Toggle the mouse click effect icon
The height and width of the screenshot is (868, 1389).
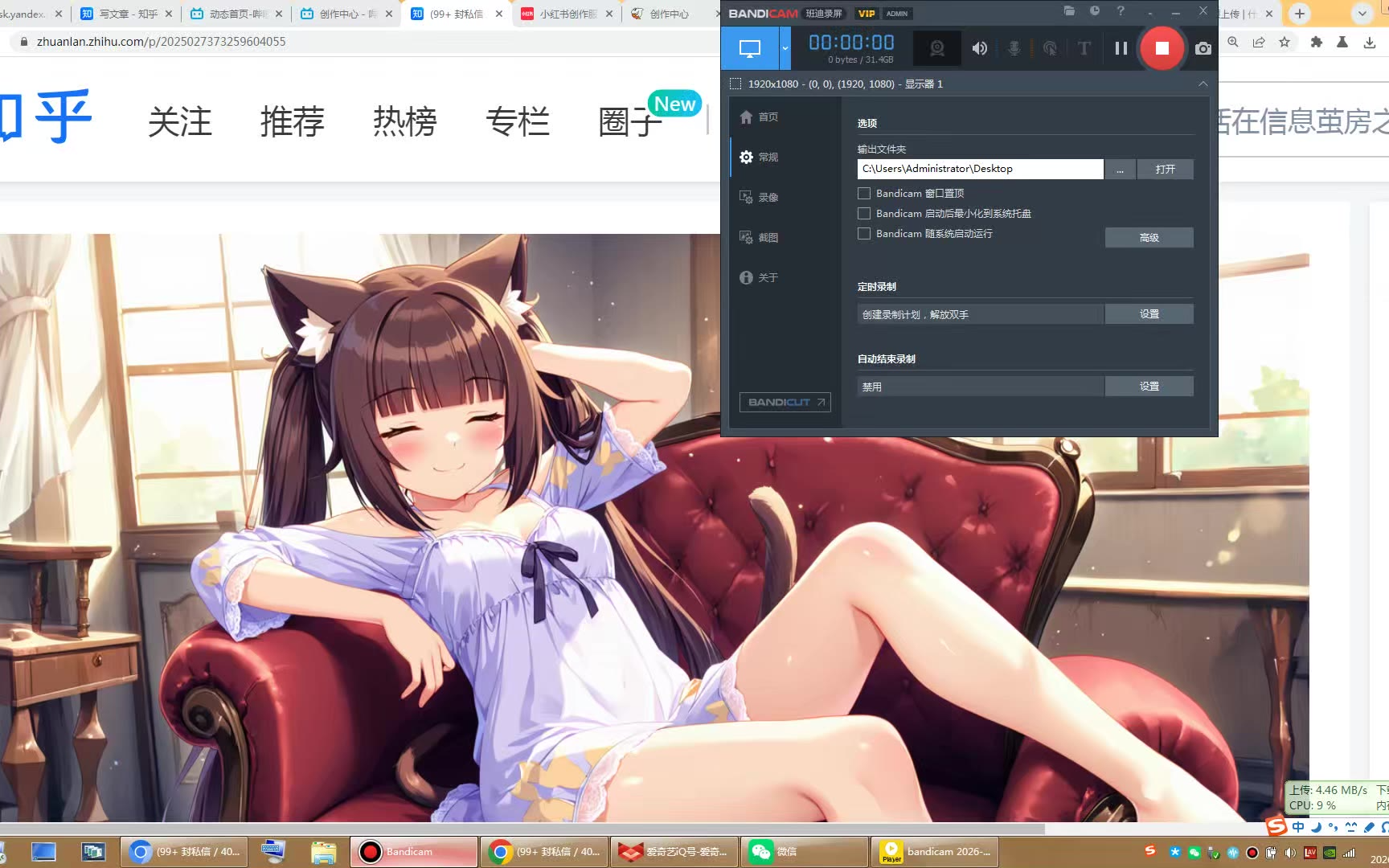coord(1050,48)
